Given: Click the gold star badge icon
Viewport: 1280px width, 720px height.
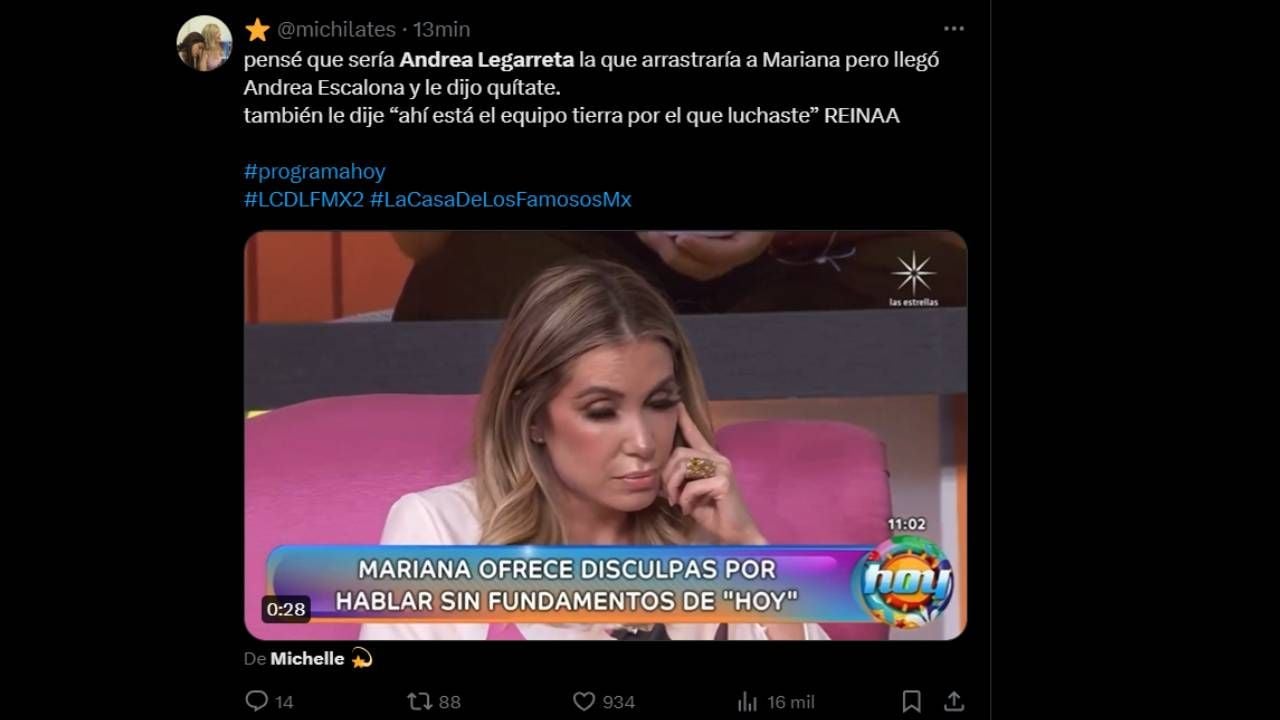Looking at the screenshot, I should [257, 29].
